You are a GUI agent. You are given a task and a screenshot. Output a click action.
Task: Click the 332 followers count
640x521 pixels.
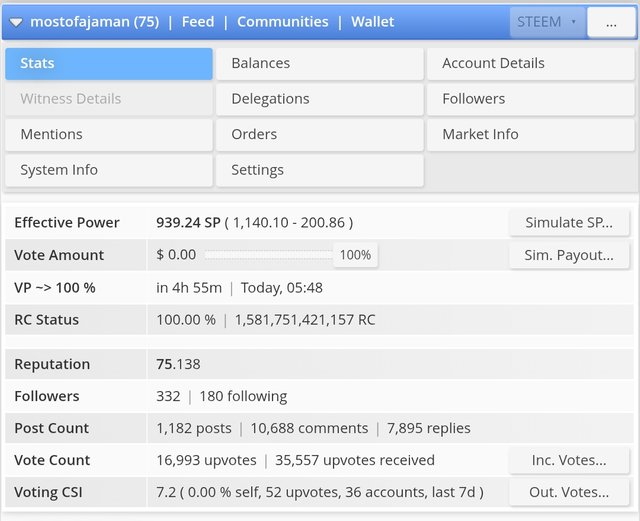coord(168,396)
